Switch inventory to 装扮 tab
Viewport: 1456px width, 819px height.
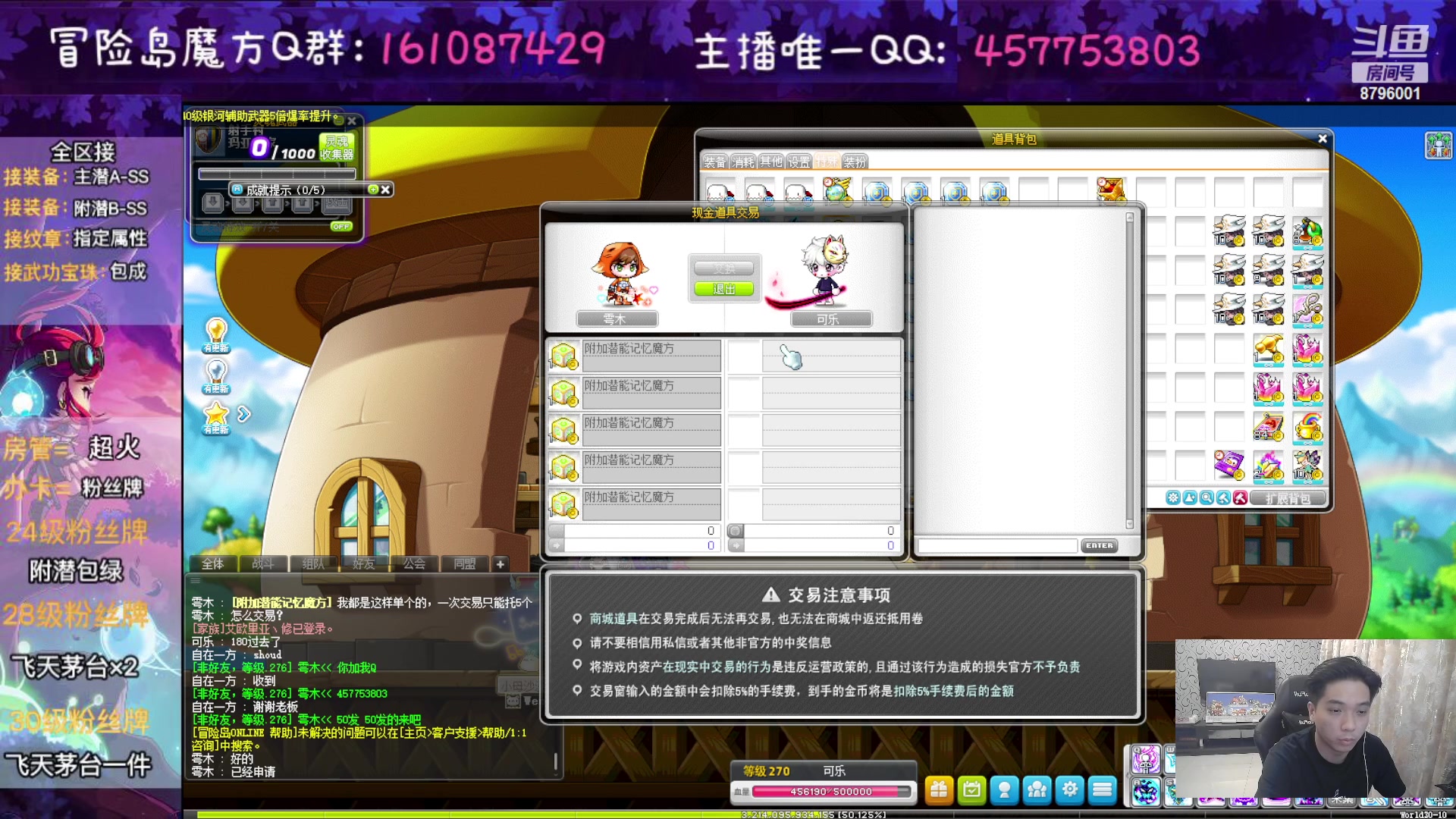(x=855, y=162)
